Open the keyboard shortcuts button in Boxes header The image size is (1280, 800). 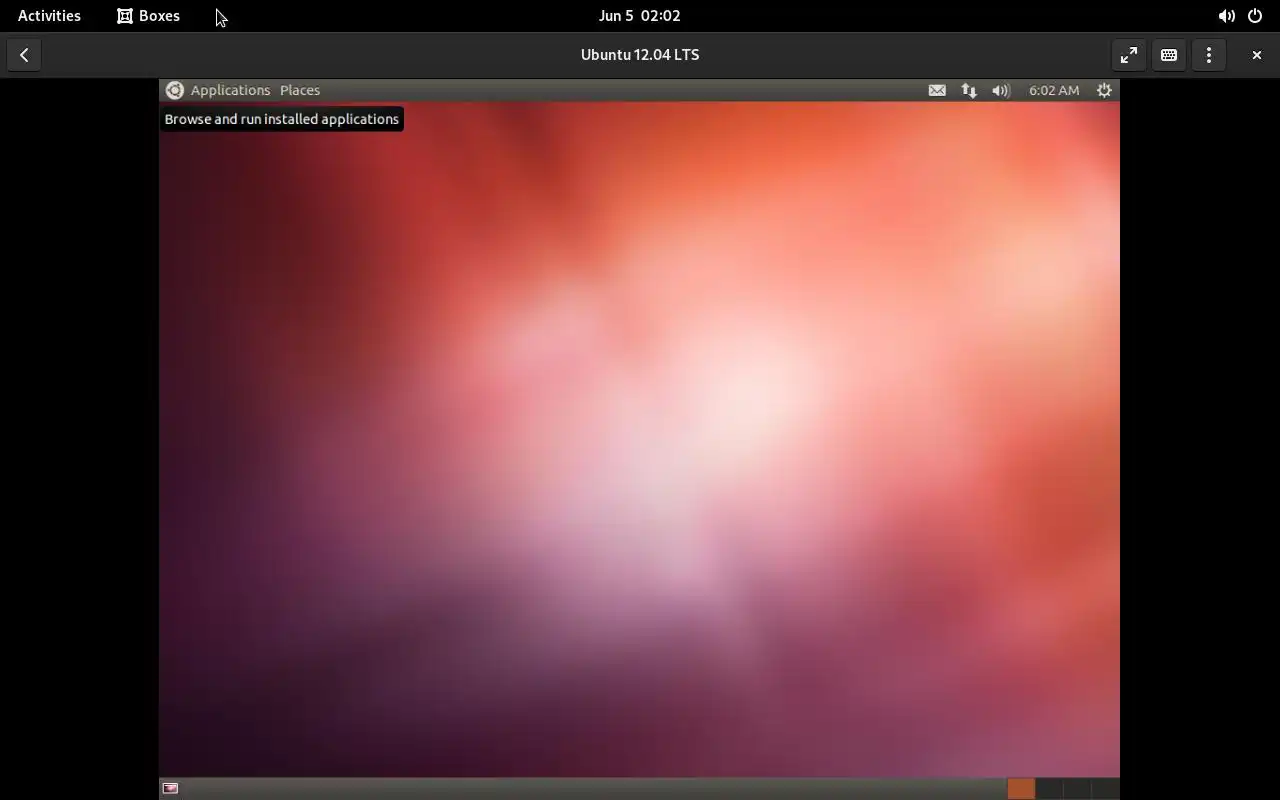pos(1169,55)
